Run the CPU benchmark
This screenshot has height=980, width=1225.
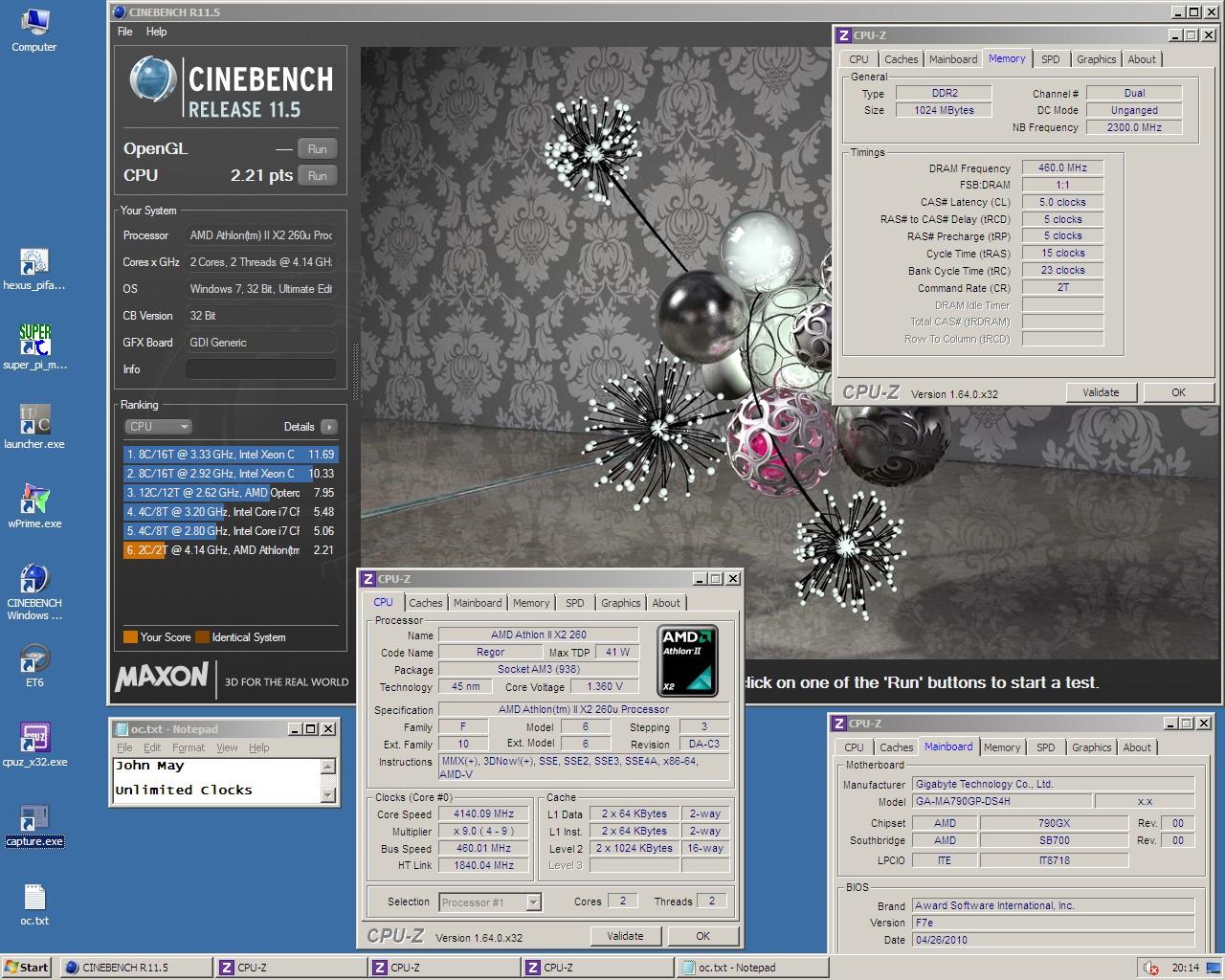point(317,176)
